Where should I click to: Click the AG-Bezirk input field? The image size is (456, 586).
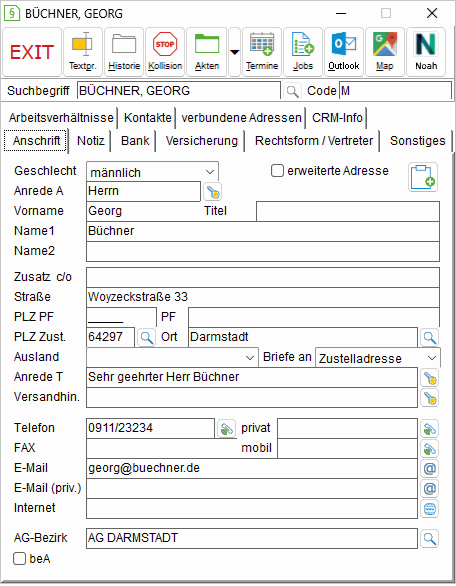[252, 539]
